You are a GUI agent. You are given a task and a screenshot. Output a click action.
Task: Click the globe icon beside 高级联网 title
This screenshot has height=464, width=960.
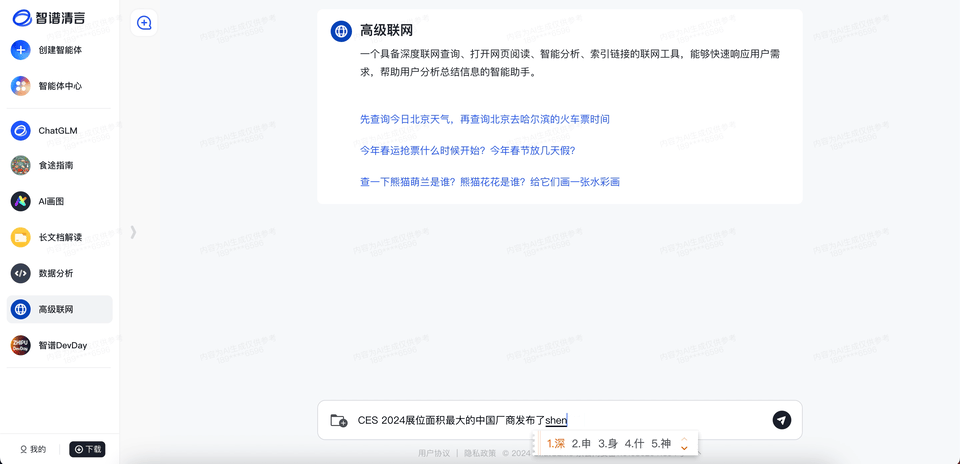point(341,31)
